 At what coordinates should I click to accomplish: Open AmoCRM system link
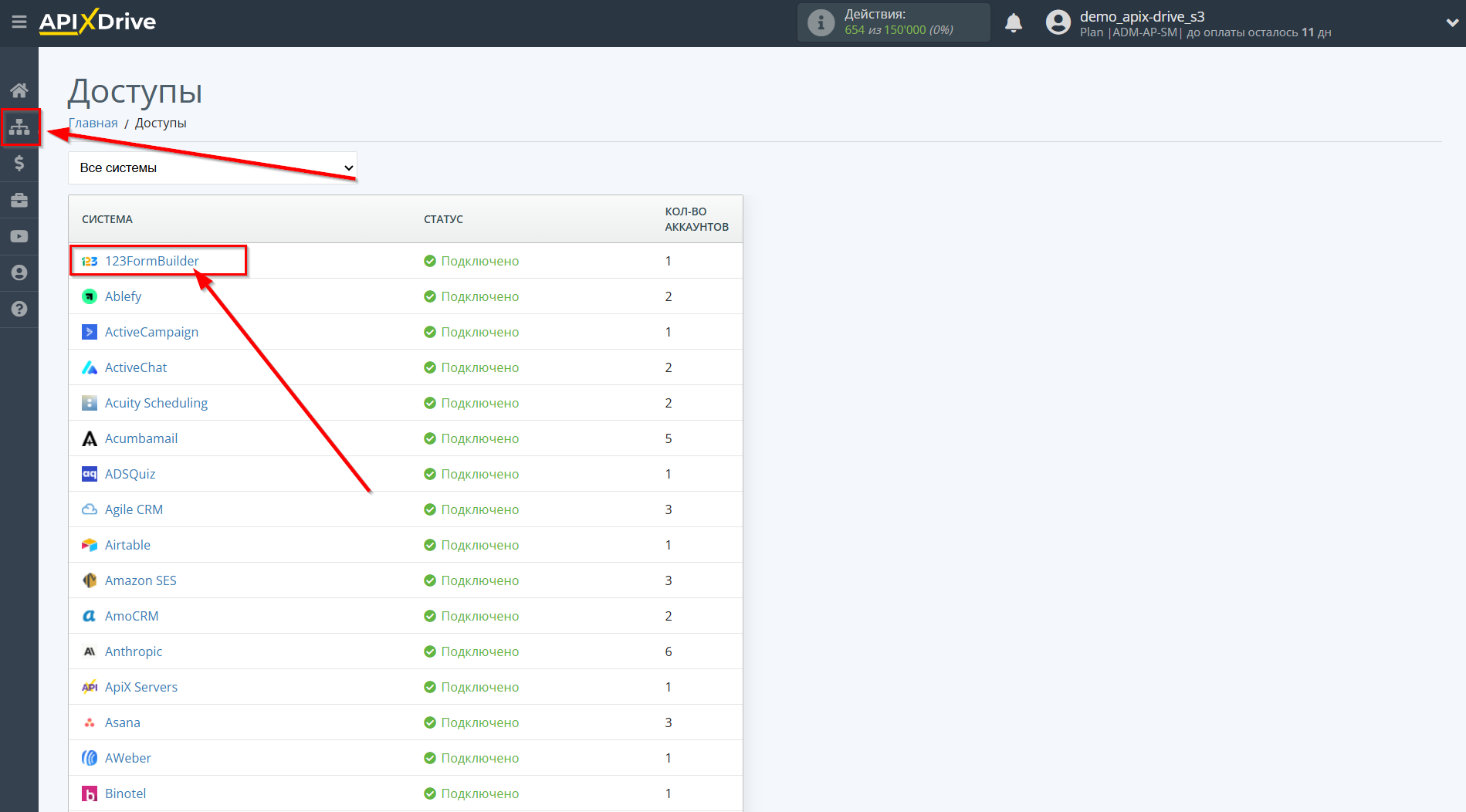131,616
